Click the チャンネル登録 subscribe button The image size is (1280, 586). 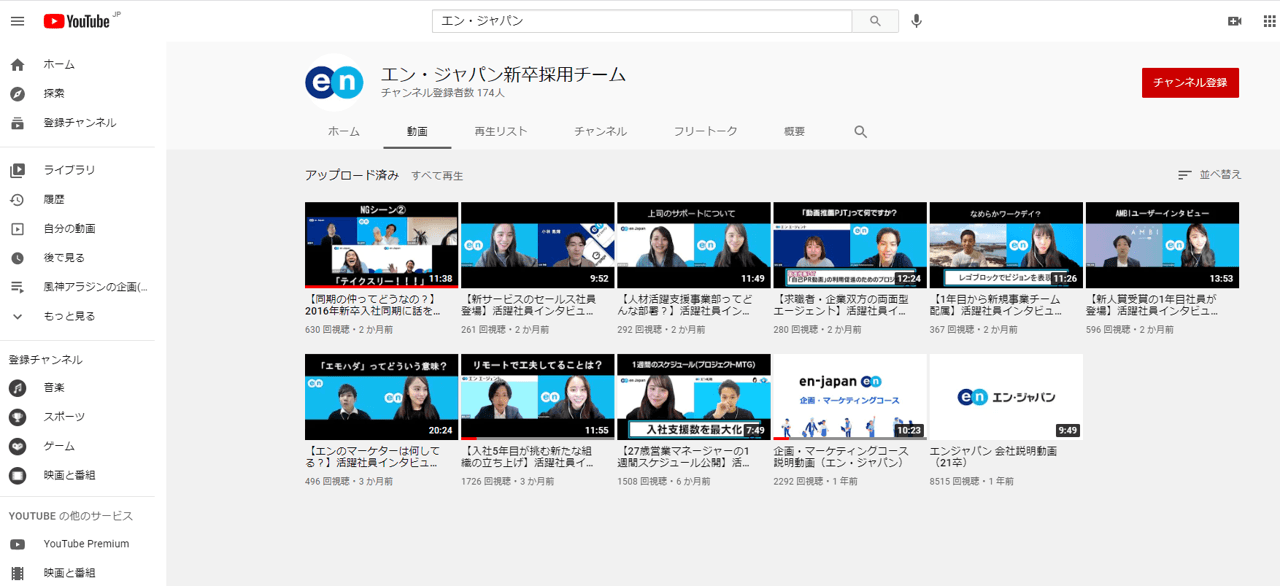pos(1190,83)
